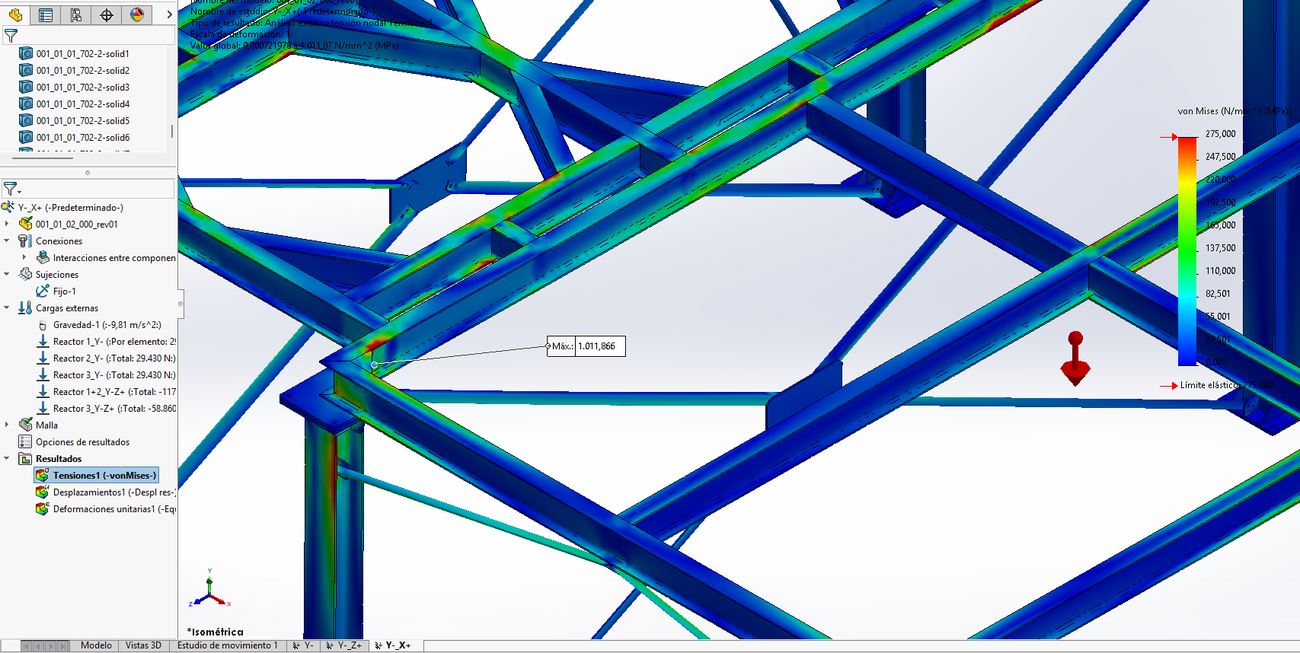Expand Interacciones entre componentes
The height and width of the screenshot is (653, 1300).
pos(24,257)
